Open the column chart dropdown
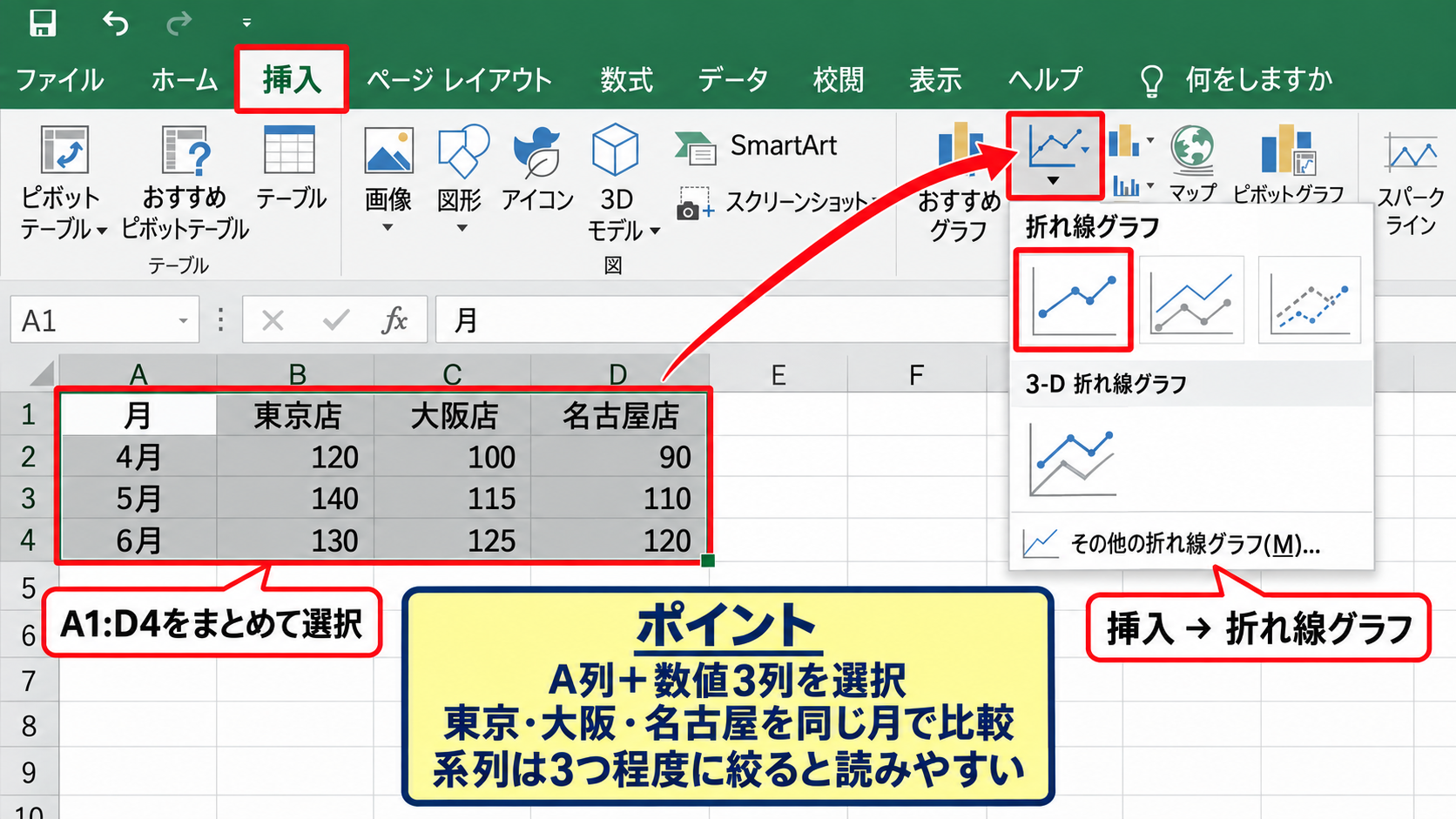Screen dimensions: 1456x819 (1130, 141)
